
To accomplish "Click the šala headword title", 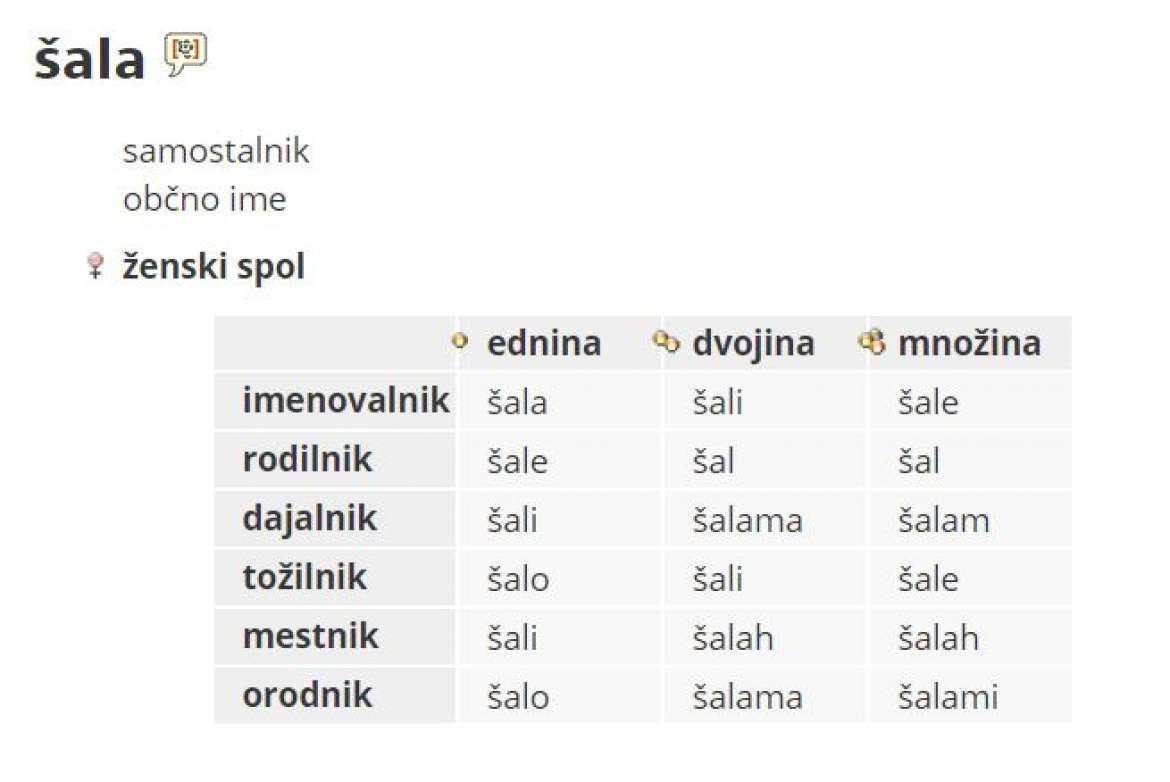I will click(x=90, y=58).
